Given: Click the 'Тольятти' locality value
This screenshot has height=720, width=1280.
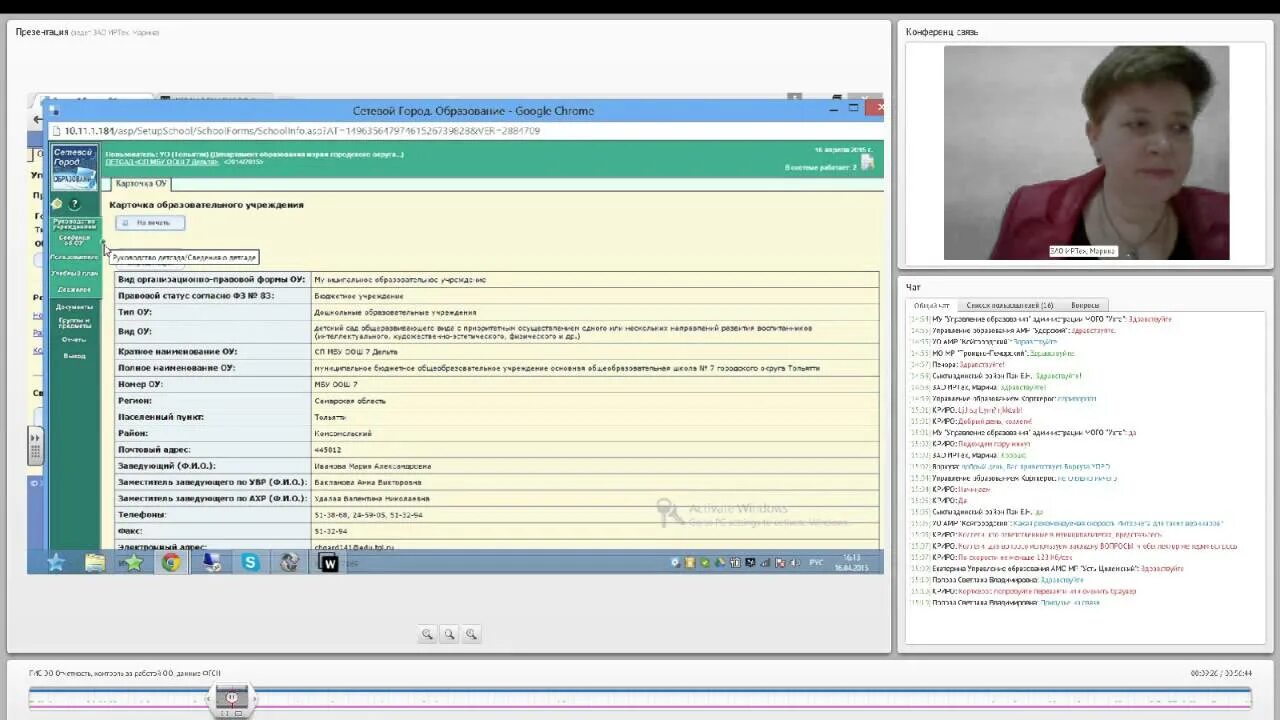Looking at the screenshot, I should [x=330, y=417].
